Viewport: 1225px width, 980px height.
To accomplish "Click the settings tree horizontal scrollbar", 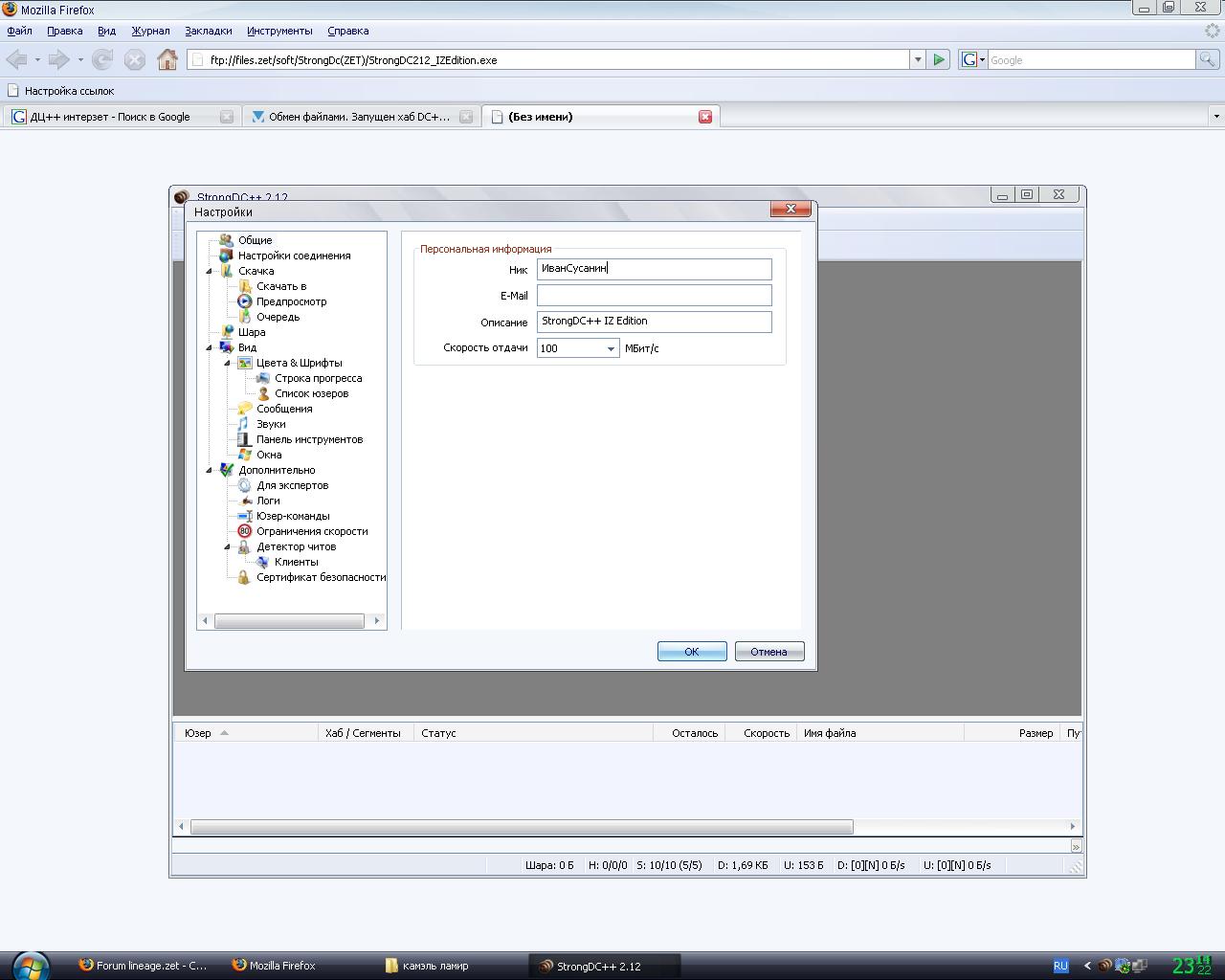I will pyautogui.click(x=289, y=621).
